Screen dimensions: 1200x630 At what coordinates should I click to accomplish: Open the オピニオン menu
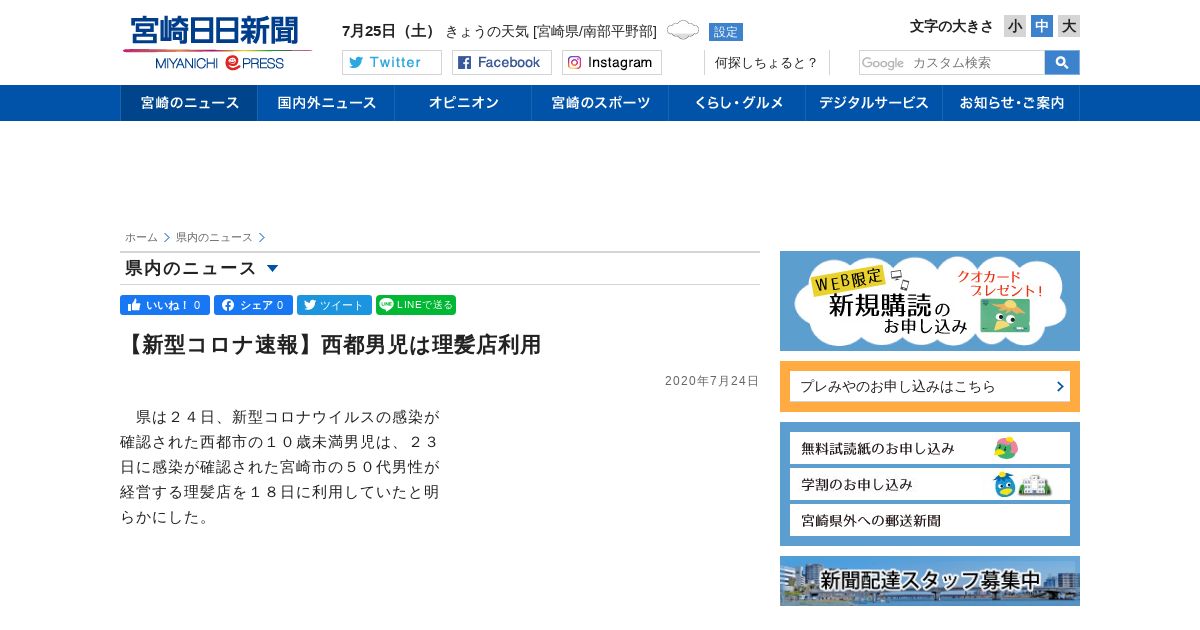click(463, 103)
